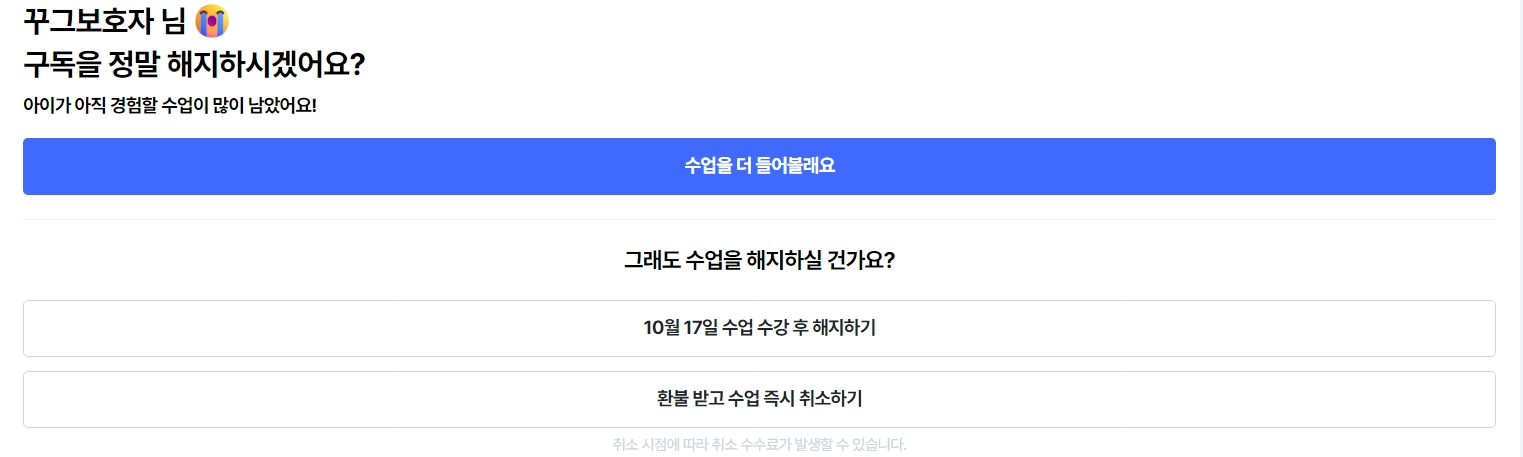This screenshot has height=457, width=1523.
Task: Click the cancellation fee notice text
Action: 759,444
